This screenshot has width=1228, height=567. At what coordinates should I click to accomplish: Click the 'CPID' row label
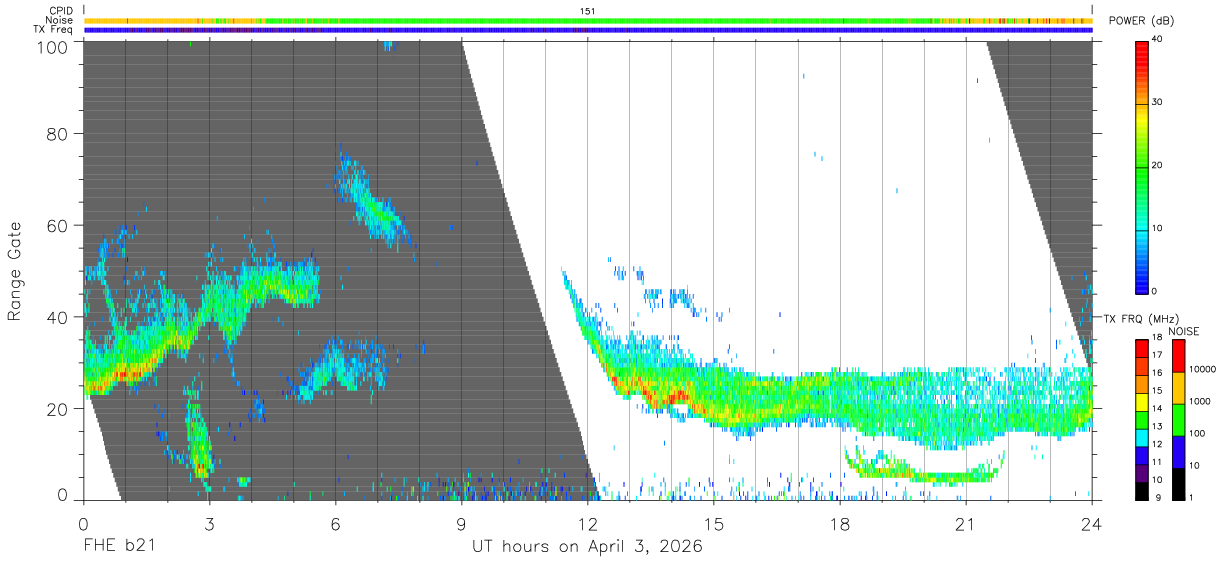(x=60, y=10)
